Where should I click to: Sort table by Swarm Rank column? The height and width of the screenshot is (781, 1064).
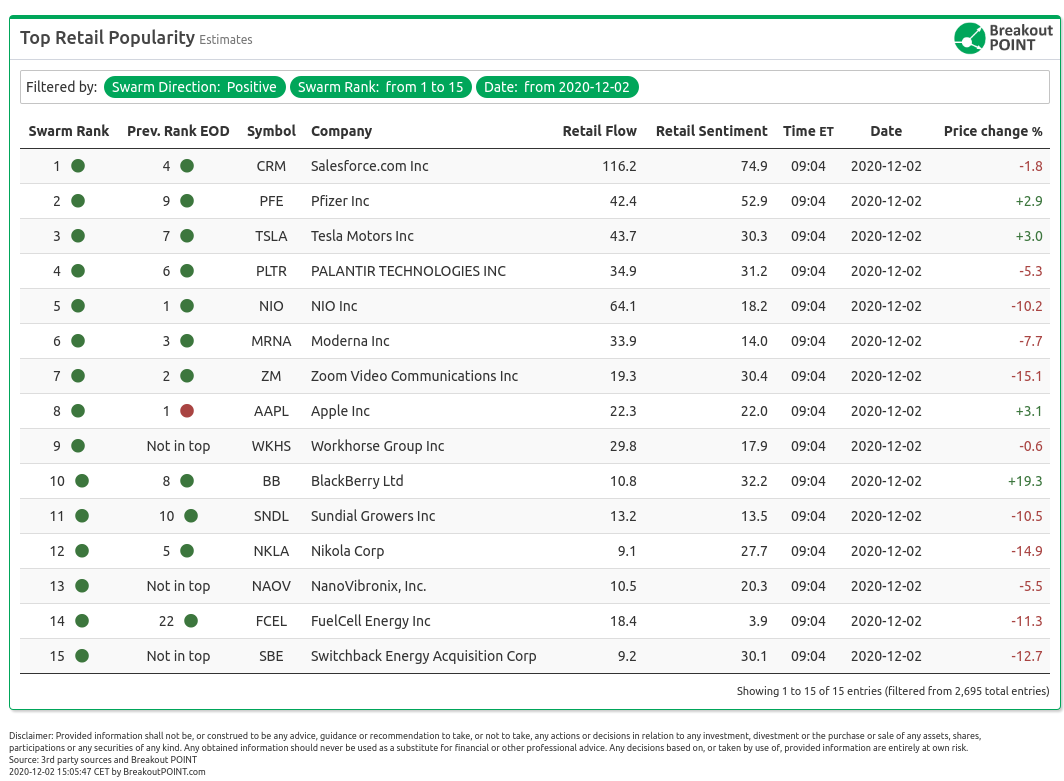point(69,131)
